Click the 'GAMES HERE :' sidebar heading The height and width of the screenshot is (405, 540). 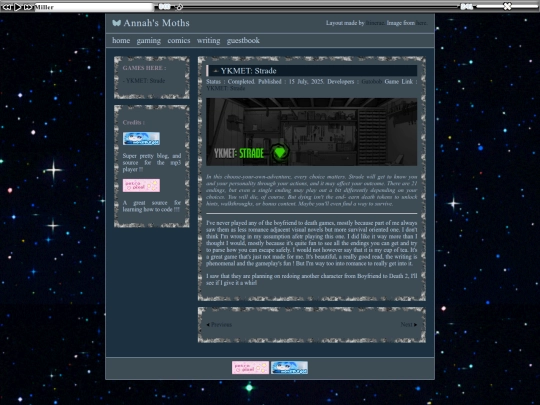click(144, 68)
